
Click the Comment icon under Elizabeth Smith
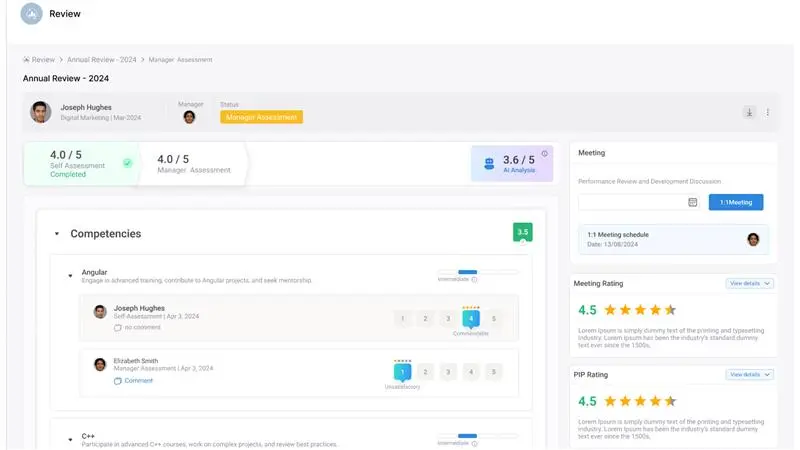click(117, 381)
